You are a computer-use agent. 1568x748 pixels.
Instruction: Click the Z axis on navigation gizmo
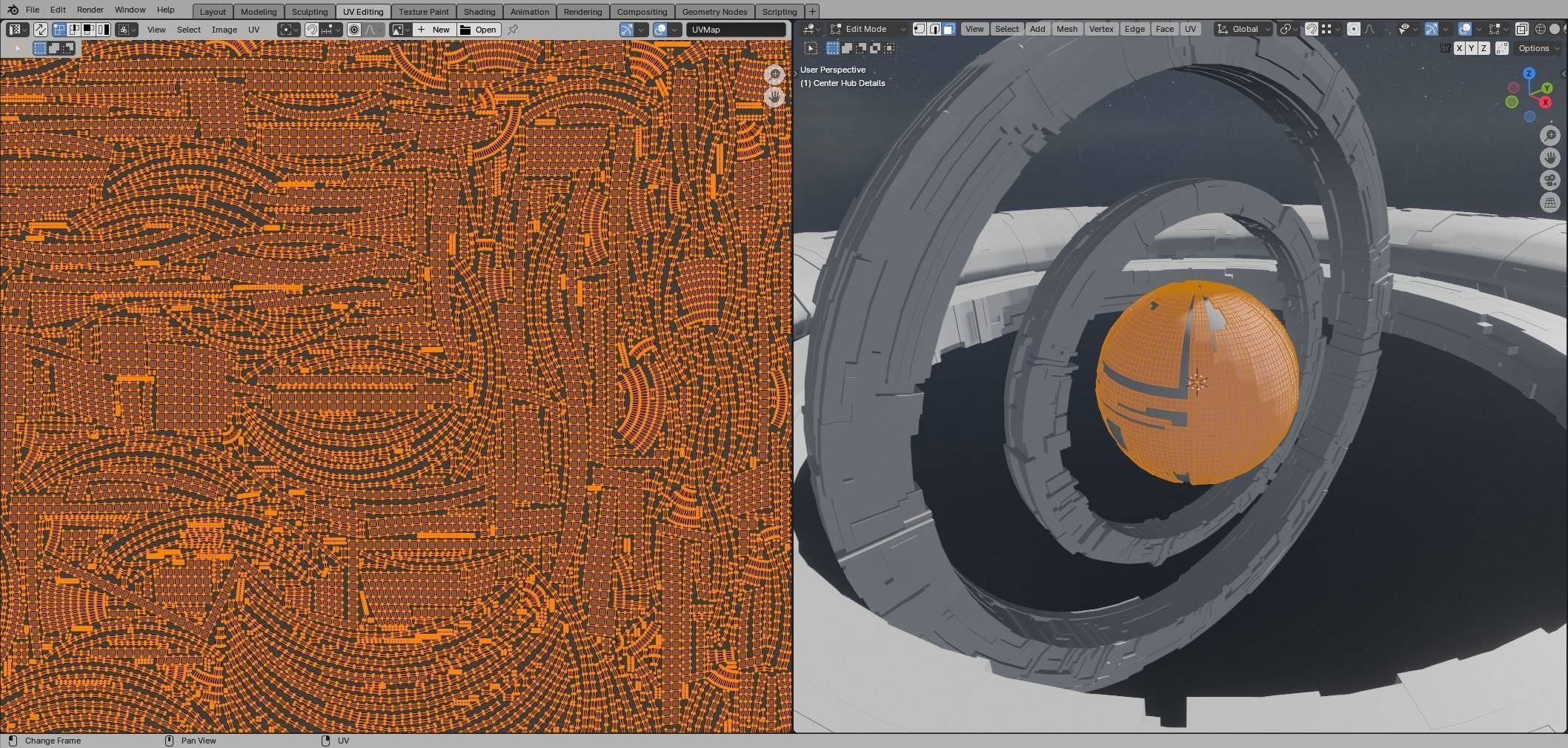1529,73
